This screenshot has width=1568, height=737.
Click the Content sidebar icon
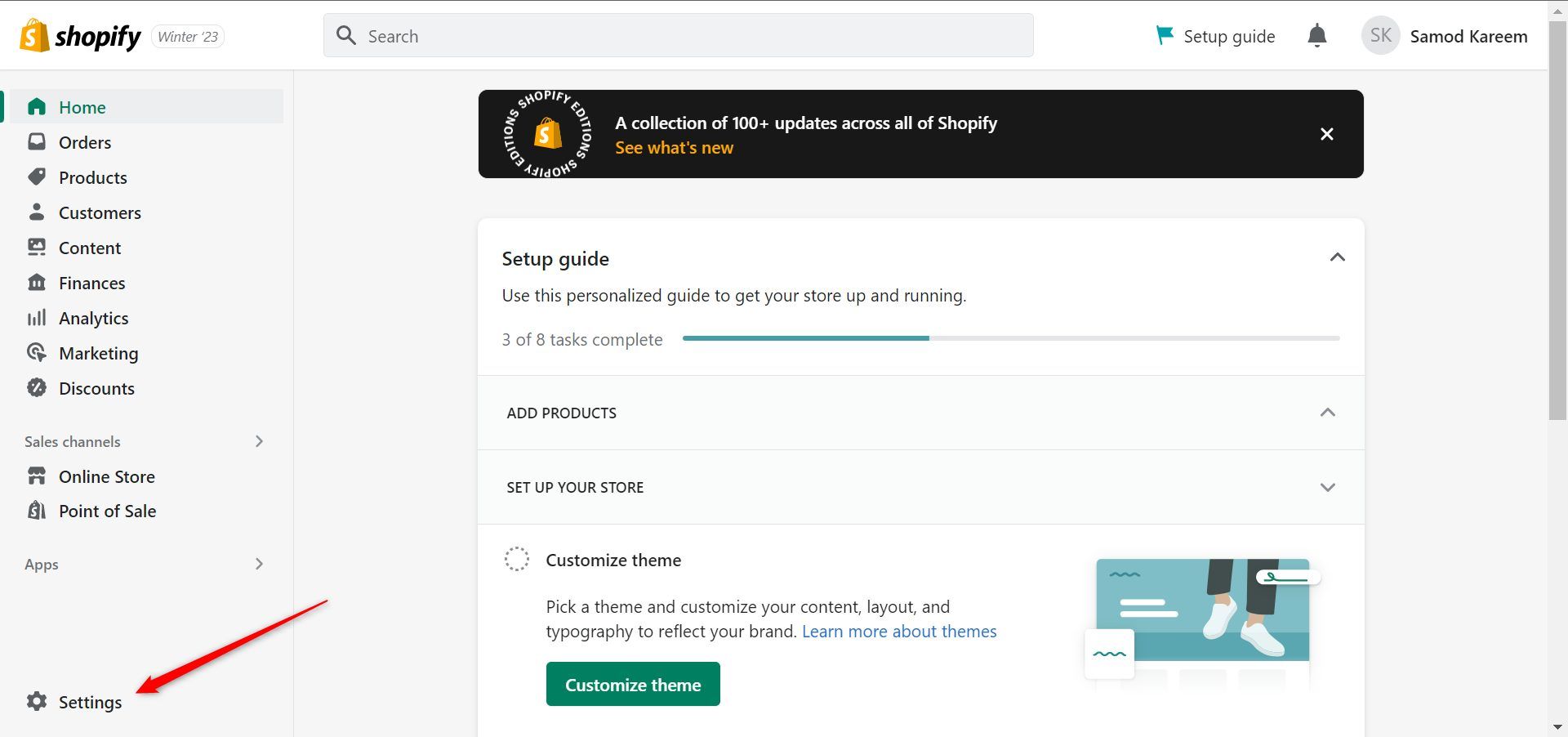(37, 248)
